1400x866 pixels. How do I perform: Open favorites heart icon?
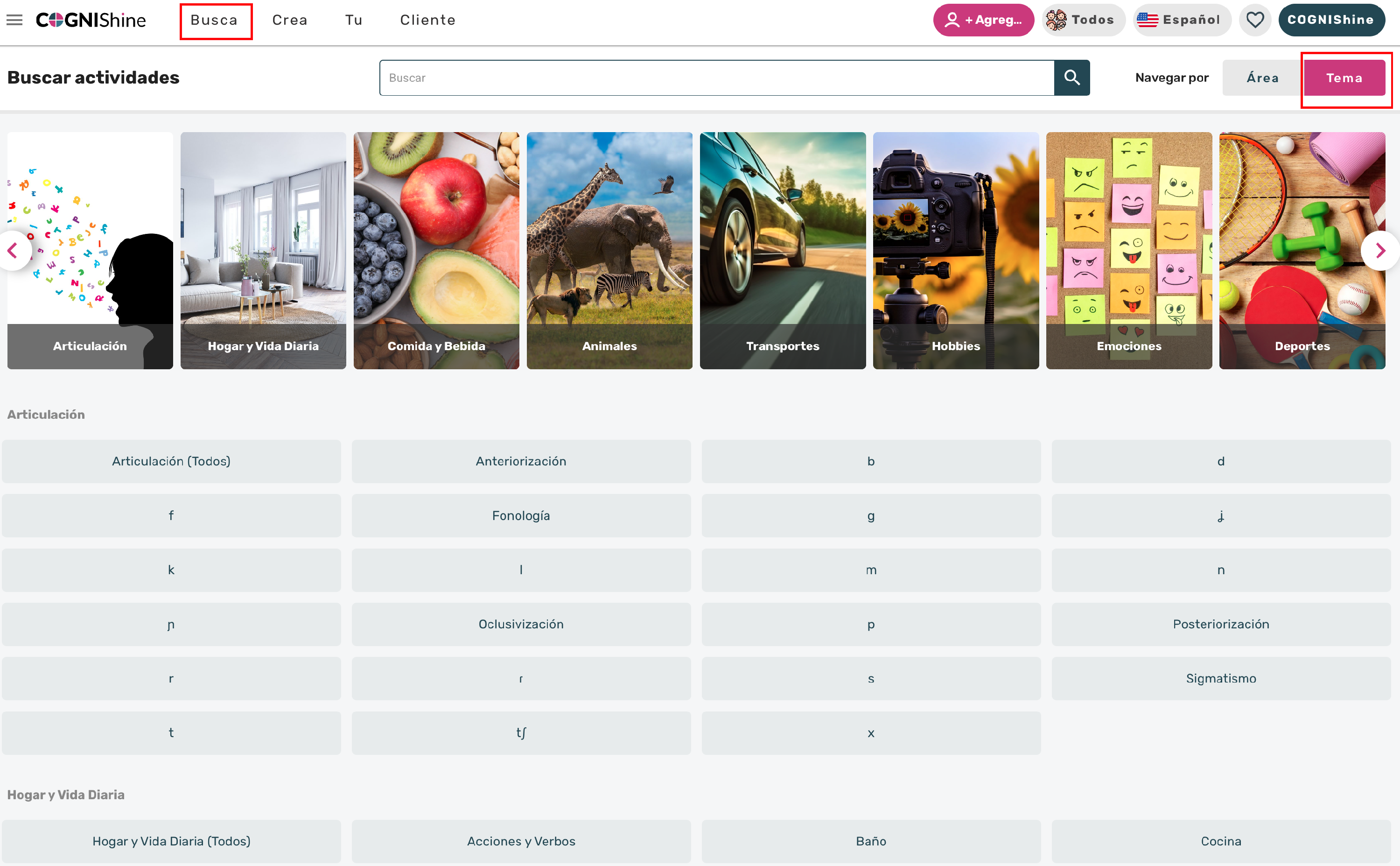(1254, 20)
